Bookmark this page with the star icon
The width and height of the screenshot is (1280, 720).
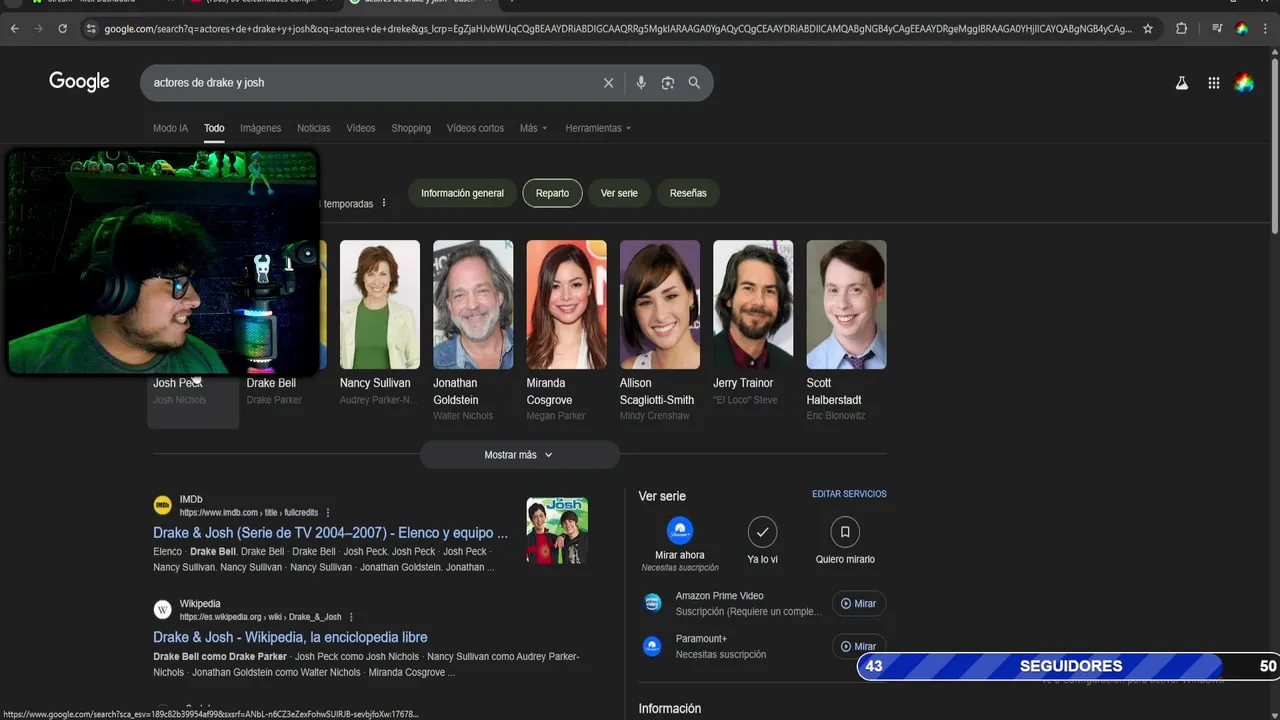pos(1148,29)
